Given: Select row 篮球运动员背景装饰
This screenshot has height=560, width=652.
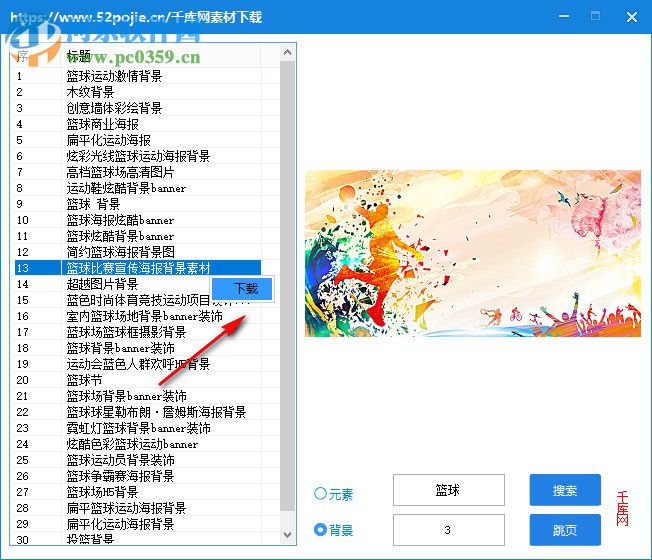Looking at the screenshot, I should point(138,460).
